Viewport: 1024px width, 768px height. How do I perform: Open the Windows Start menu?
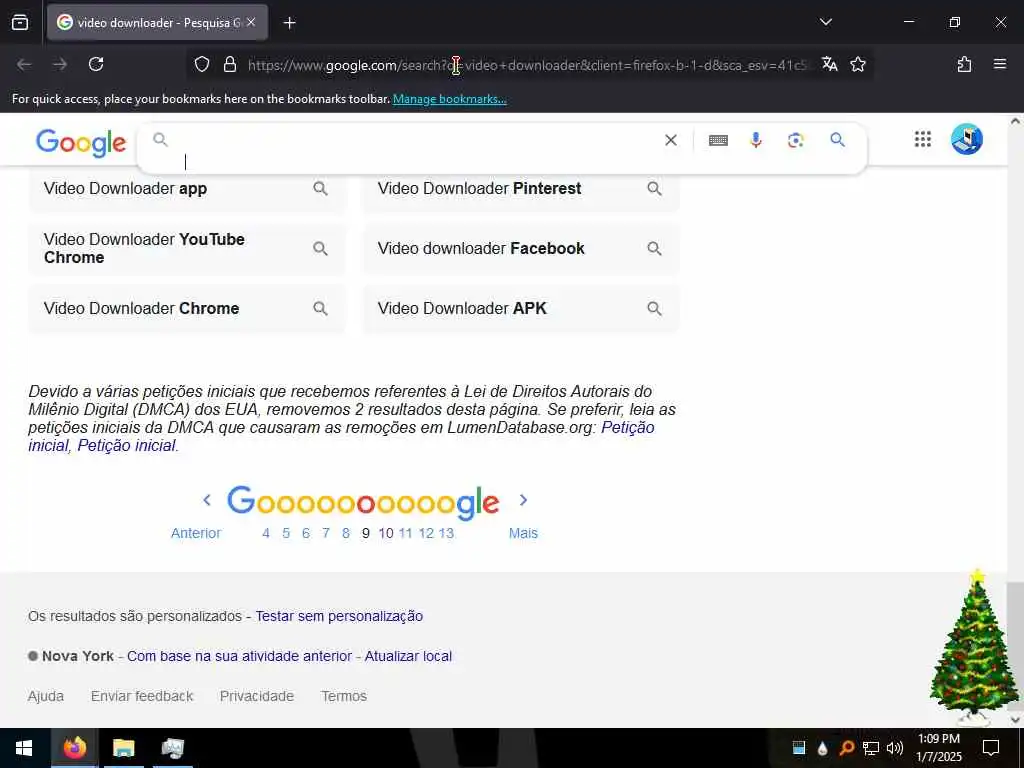(x=24, y=748)
